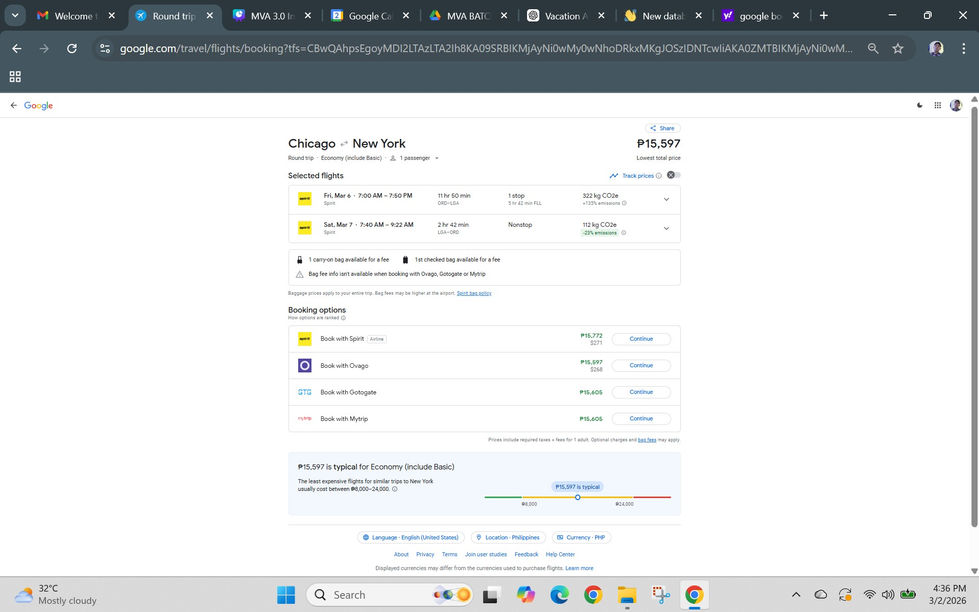Open the About footer link
The height and width of the screenshot is (612, 979).
click(401, 555)
